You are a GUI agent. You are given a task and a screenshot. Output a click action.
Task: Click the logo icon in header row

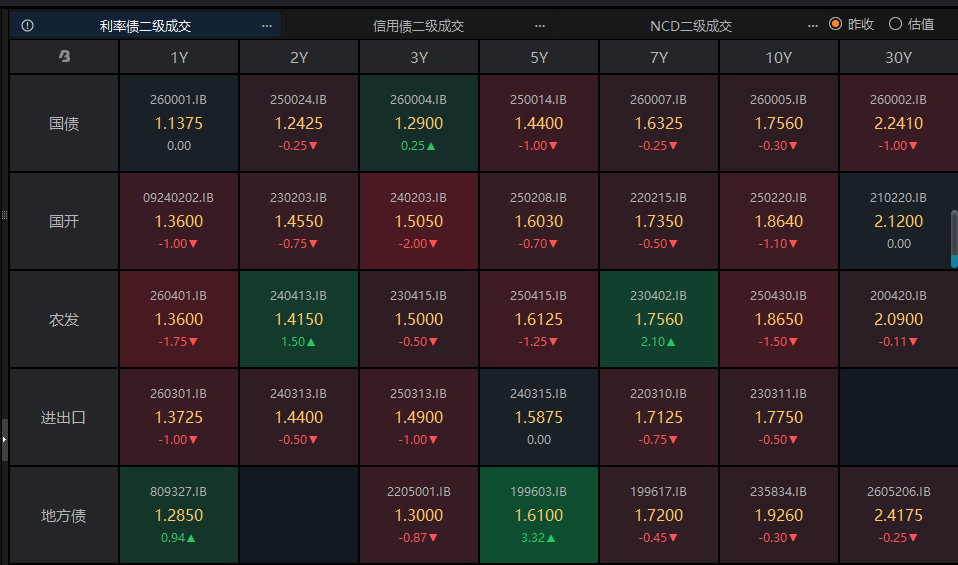pyautogui.click(x=64, y=57)
